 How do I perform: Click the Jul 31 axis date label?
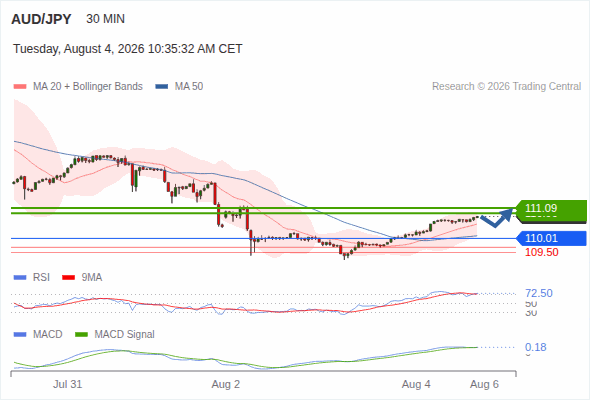pos(67,385)
